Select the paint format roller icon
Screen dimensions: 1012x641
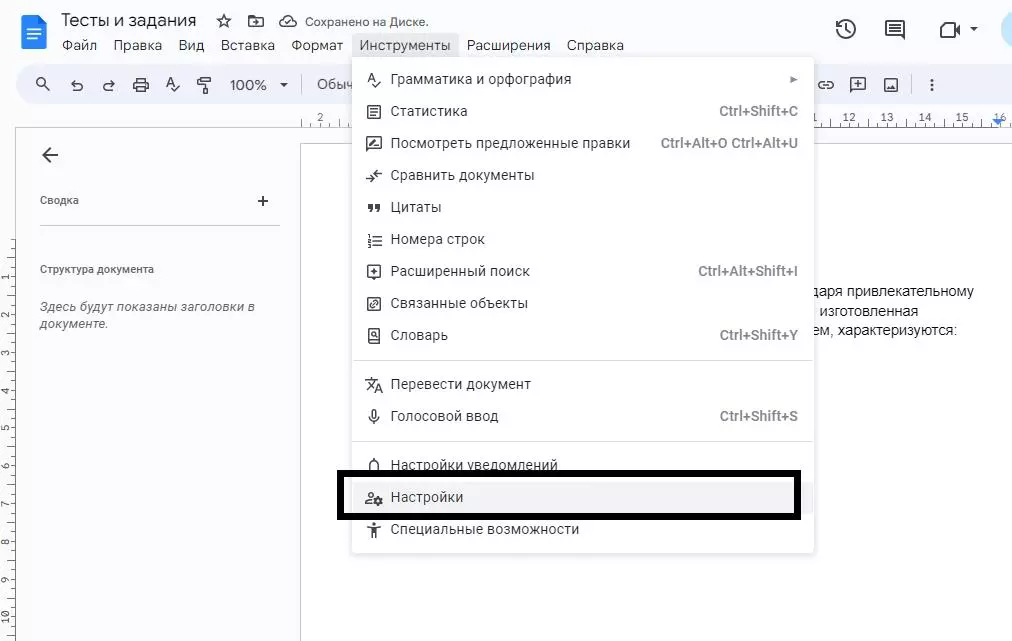coord(204,85)
